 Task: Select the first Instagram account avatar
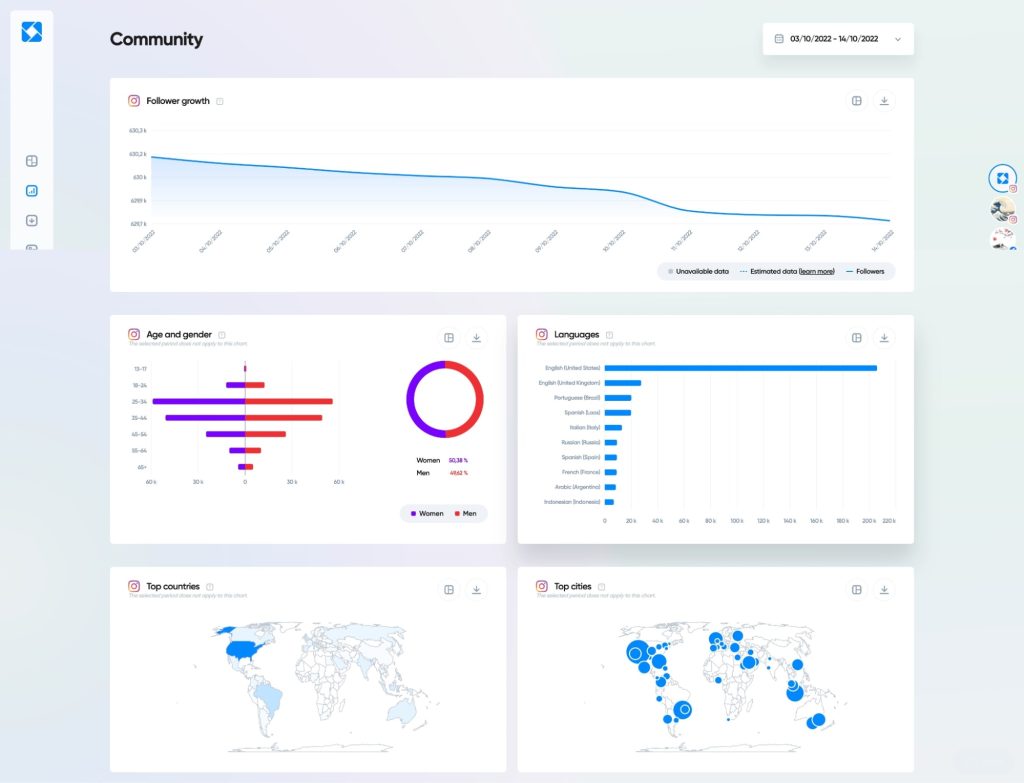pos(1002,178)
